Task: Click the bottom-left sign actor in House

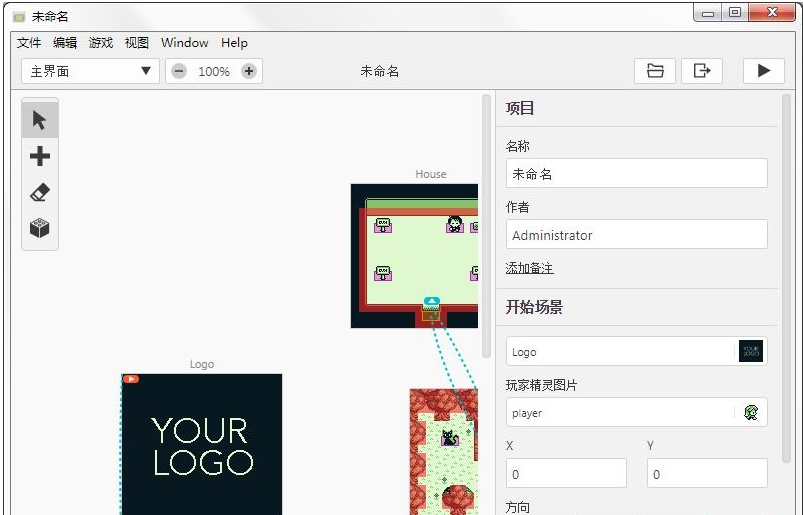Action: [x=383, y=273]
